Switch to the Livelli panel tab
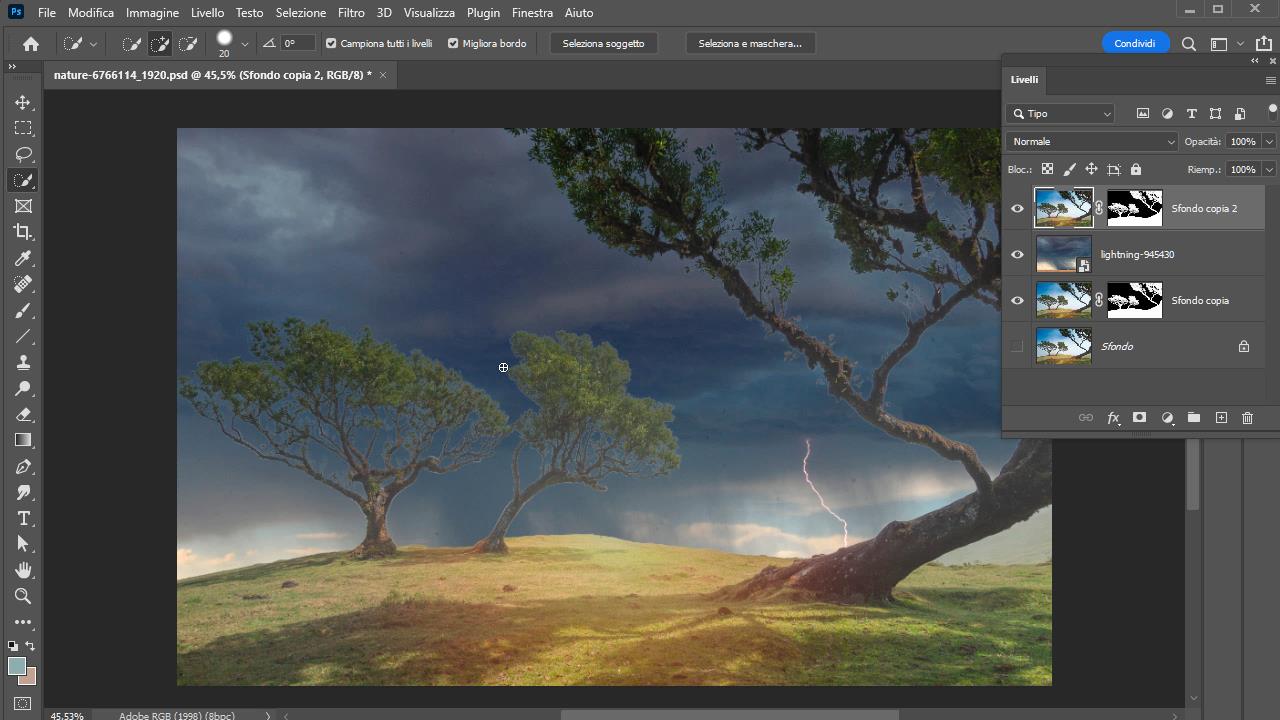The height and width of the screenshot is (720, 1280). tap(1024, 80)
